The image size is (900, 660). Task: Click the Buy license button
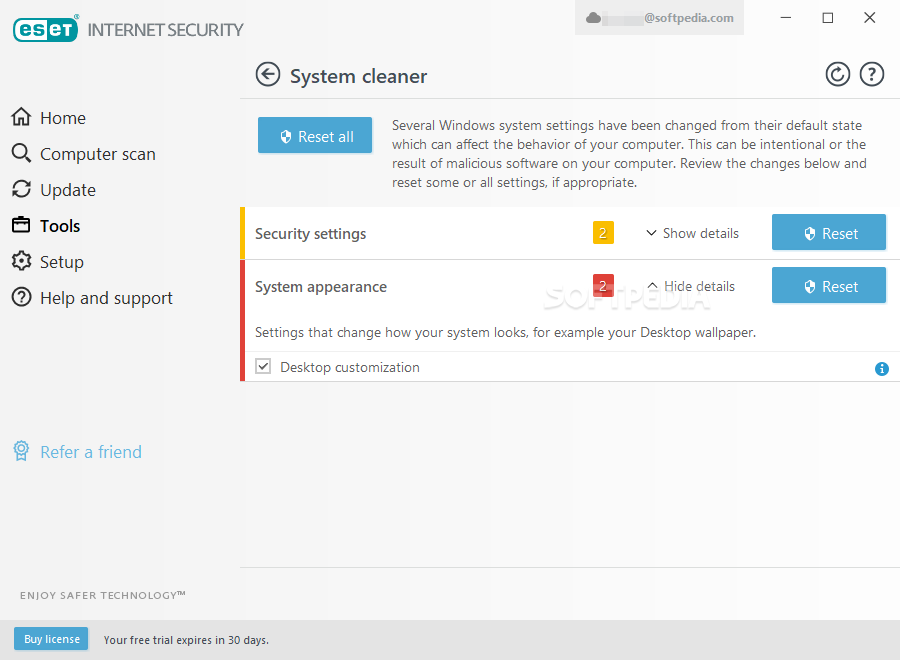click(x=51, y=639)
